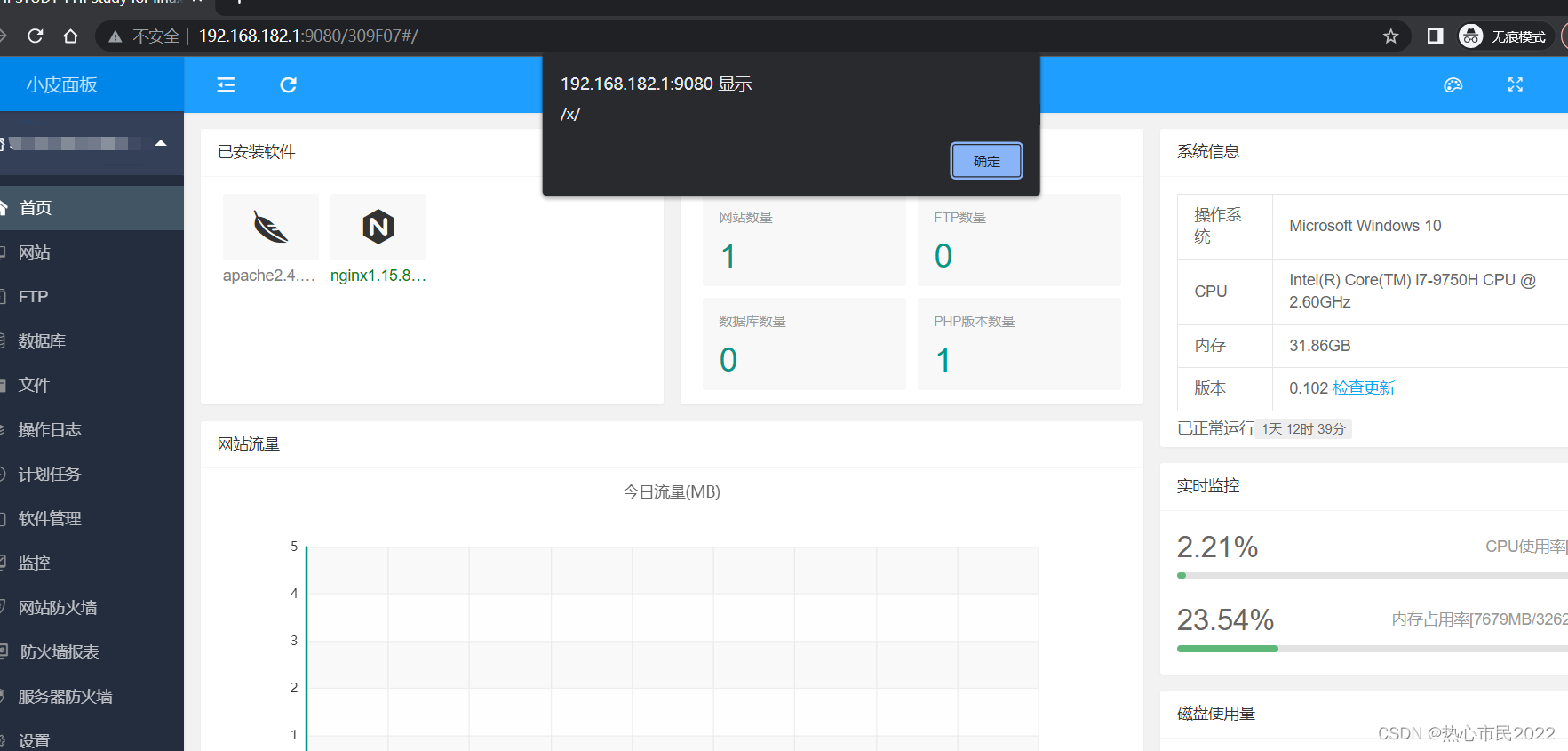Click the 23.54% memory usage value

click(1225, 619)
